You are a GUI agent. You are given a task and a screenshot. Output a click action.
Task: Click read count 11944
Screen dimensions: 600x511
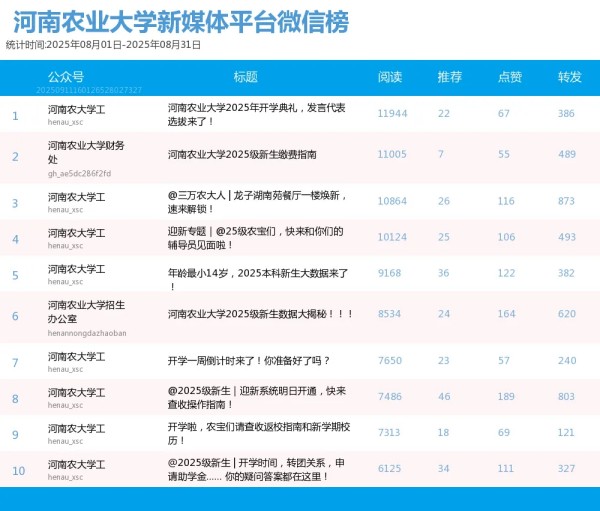[392, 114]
